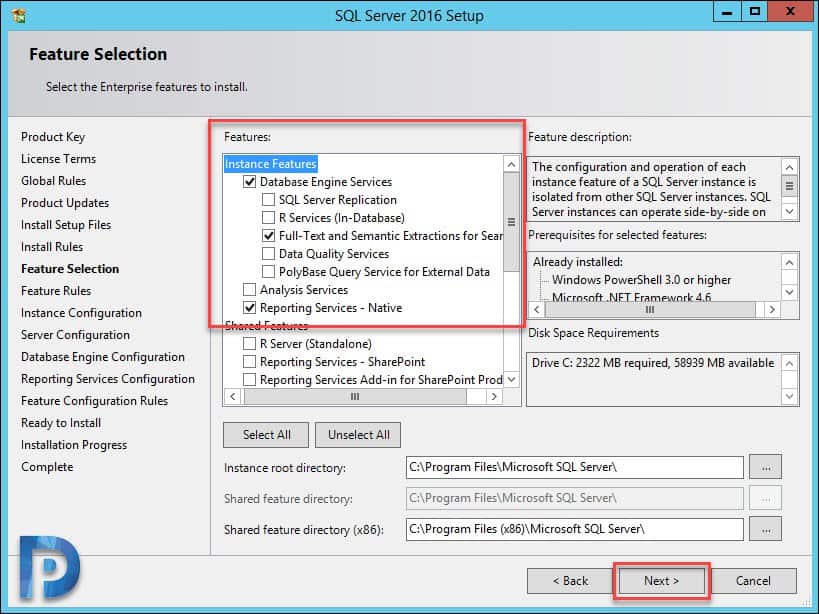The height and width of the screenshot is (614, 819).
Task: Select the Ready to Install step
Action: 61,423
